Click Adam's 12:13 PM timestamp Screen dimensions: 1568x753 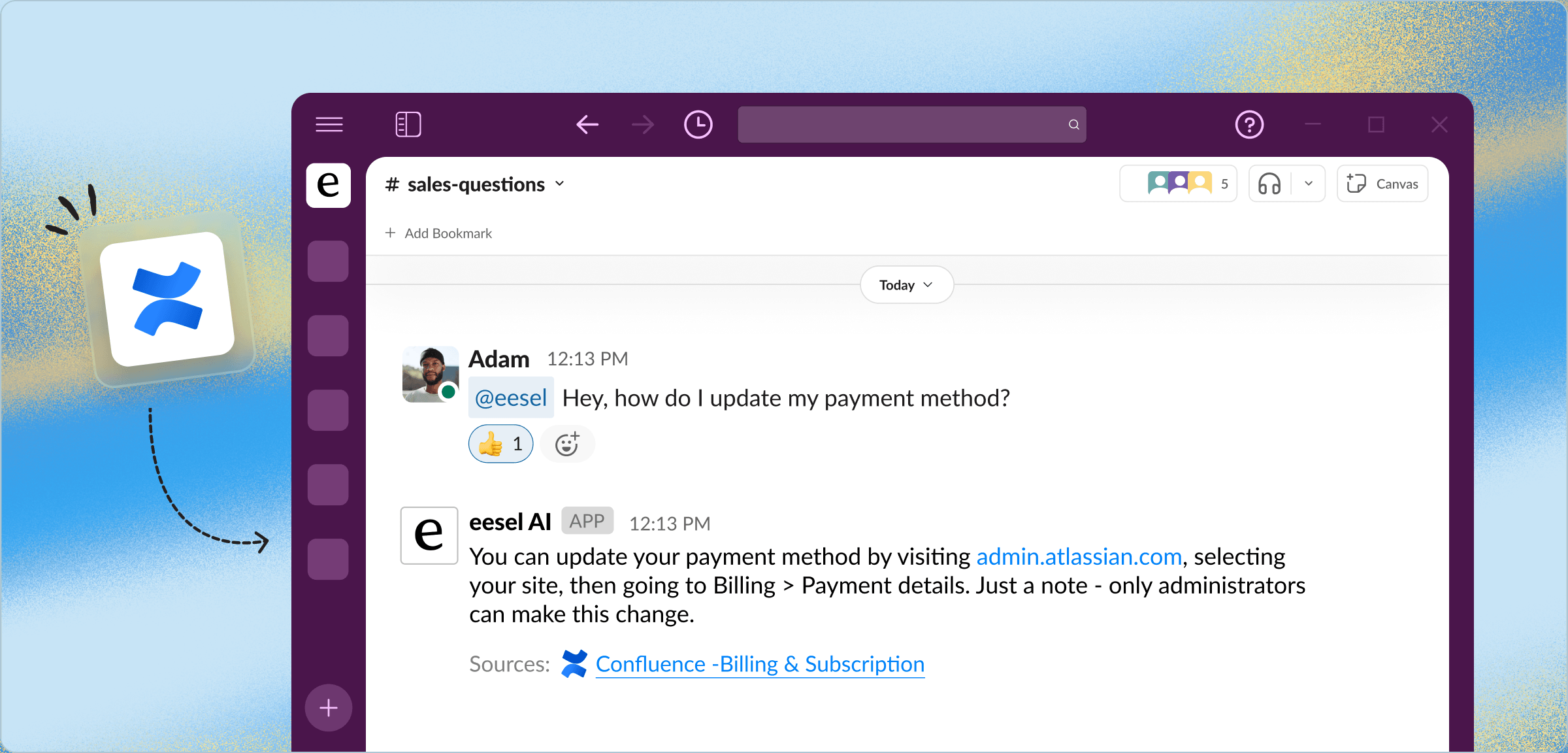point(587,359)
